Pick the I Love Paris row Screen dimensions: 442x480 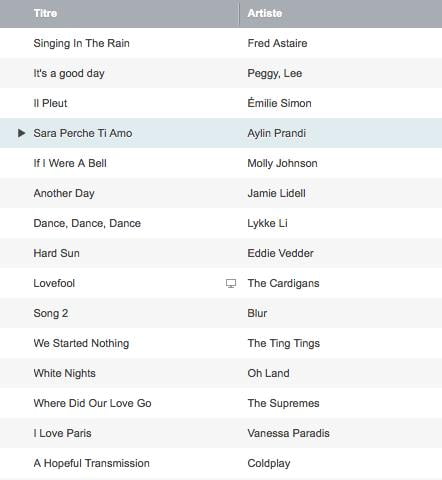click(221, 433)
